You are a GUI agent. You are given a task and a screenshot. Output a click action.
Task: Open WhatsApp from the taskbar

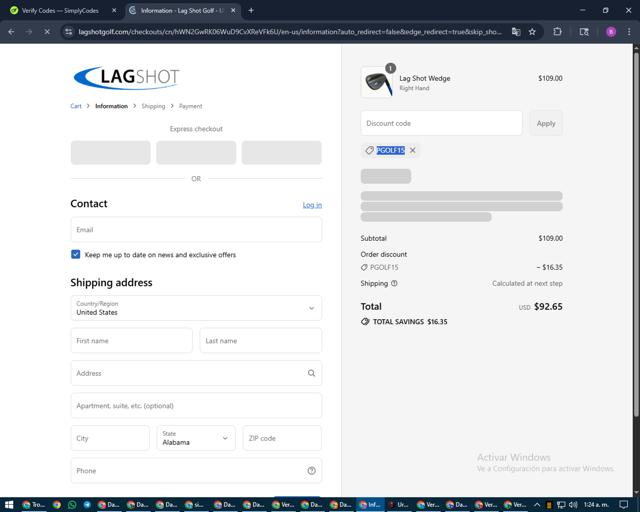coord(72,505)
